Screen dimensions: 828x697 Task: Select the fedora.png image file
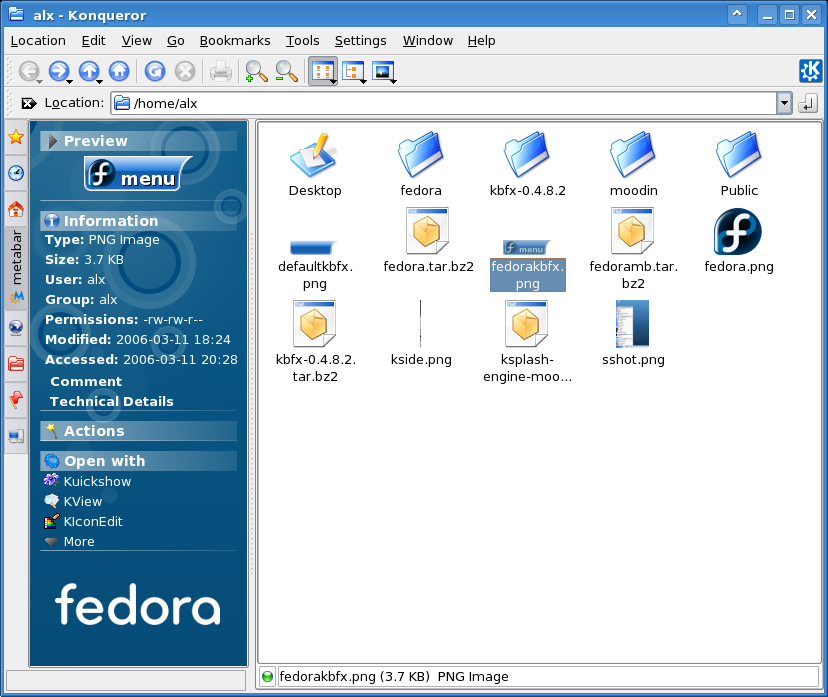(x=738, y=241)
